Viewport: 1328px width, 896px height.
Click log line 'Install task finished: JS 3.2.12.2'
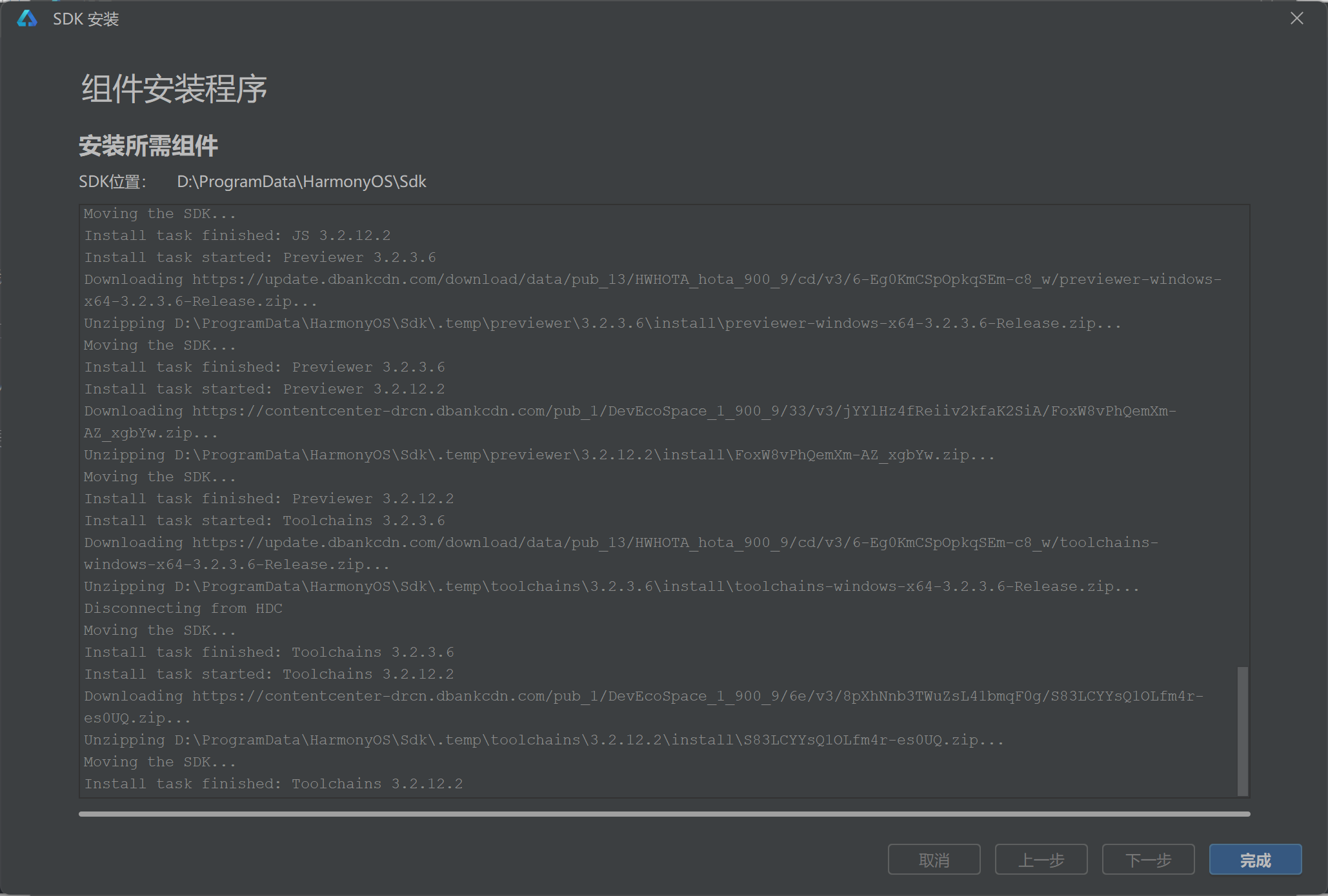[237, 235]
